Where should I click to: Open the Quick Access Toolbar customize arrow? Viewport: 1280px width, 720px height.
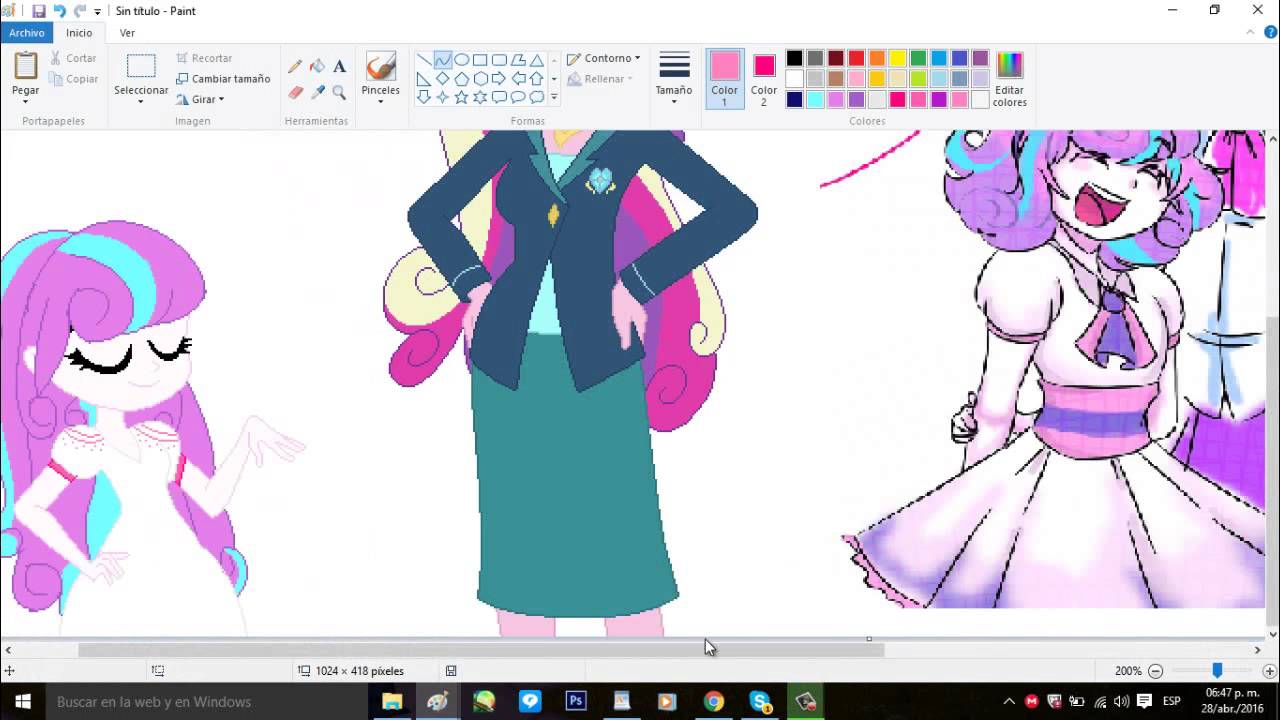(97, 11)
